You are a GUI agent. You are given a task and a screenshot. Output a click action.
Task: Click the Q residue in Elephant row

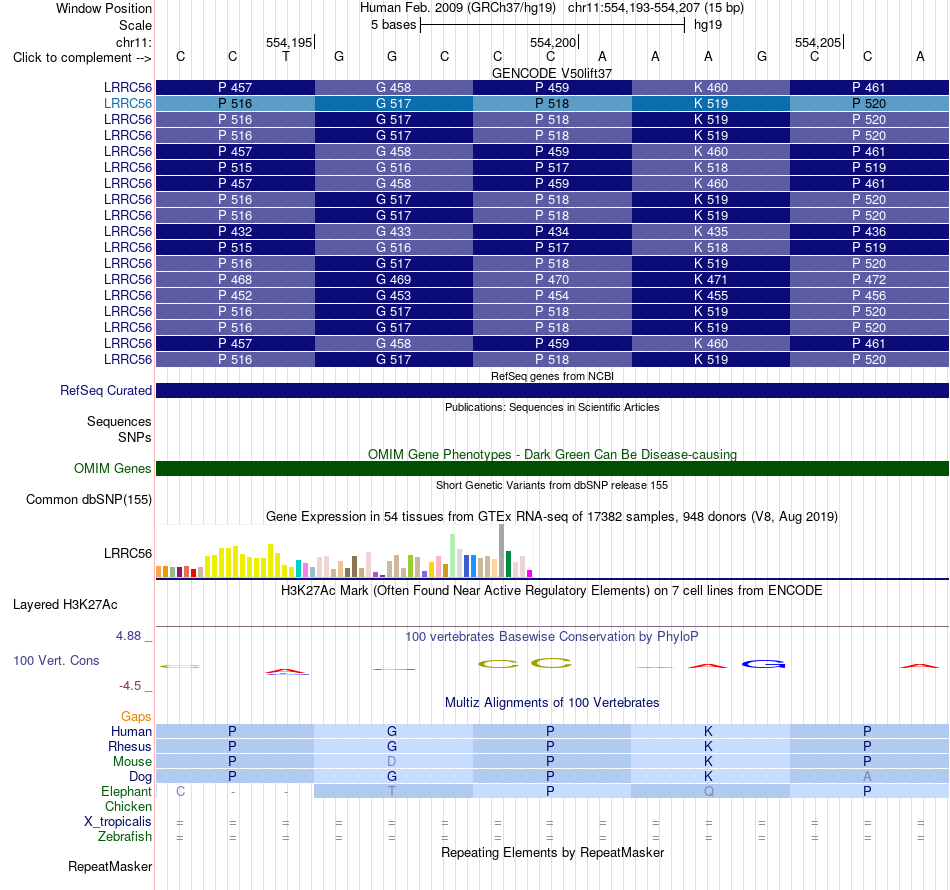click(709, 791)
